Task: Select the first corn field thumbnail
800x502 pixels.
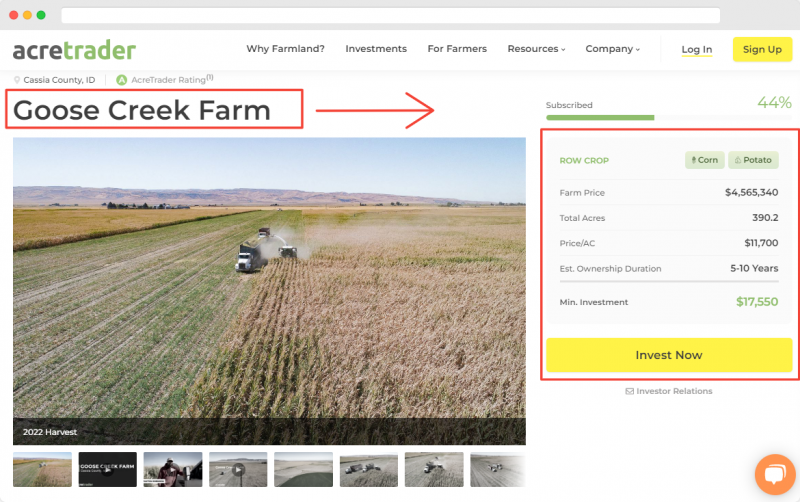Action: pyautogui.click(x=42, y=469)
